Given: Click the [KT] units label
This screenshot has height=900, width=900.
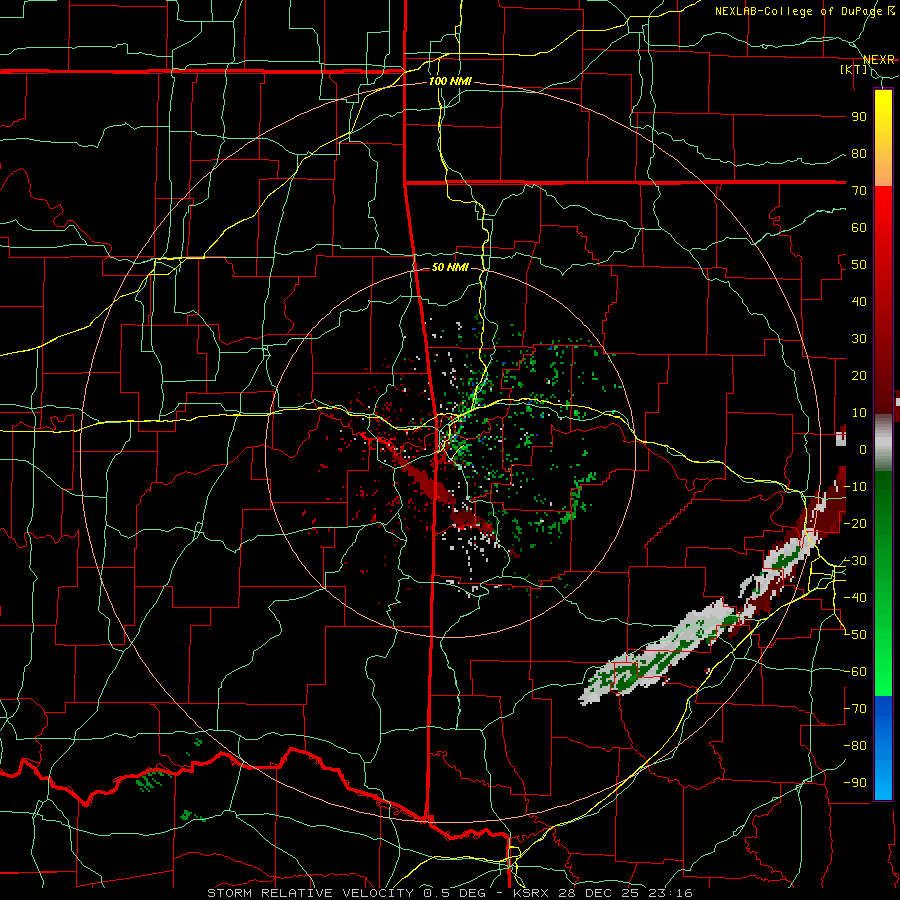Looking at the screenshot, I should coord(853,69).
